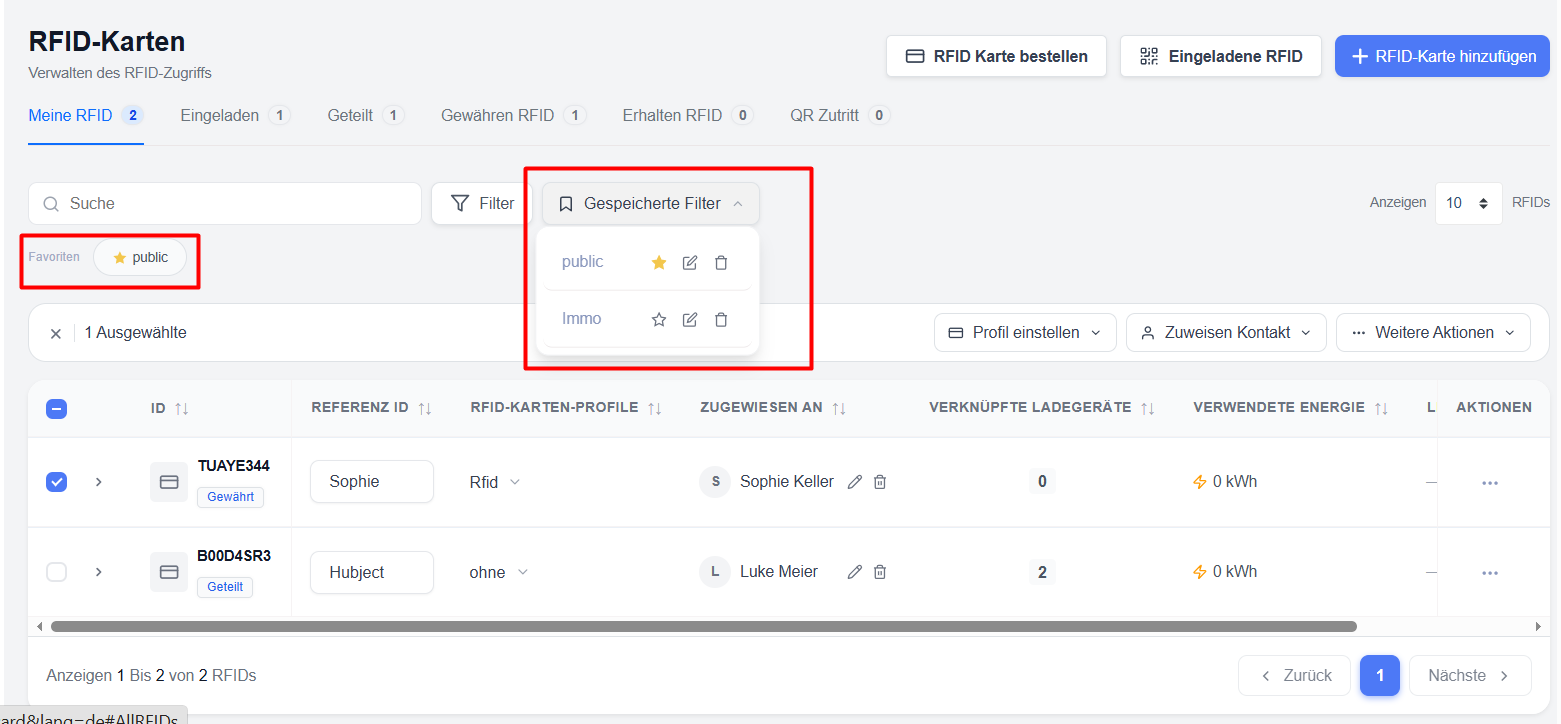Sort by RFID-Karten-Profile column arrows
Viewport: 1561px width, 724px height.
tap(655, 408)
